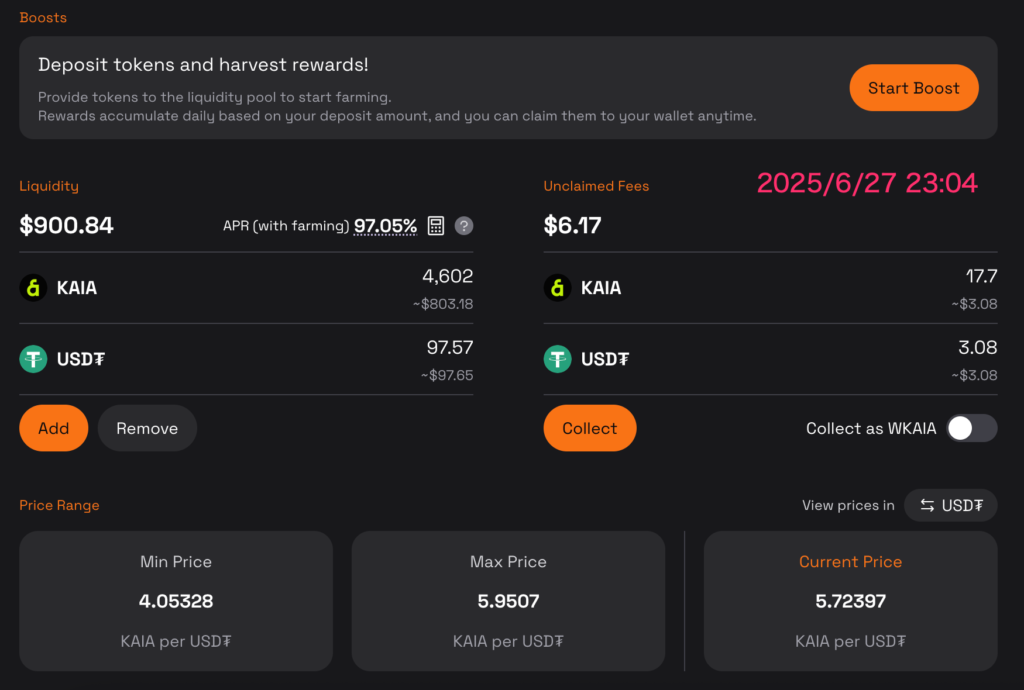Image resolution: width=1024 pixels, height=690 pixels.
Task: Select the Max Price card
Action: click(x=508, y=601)
